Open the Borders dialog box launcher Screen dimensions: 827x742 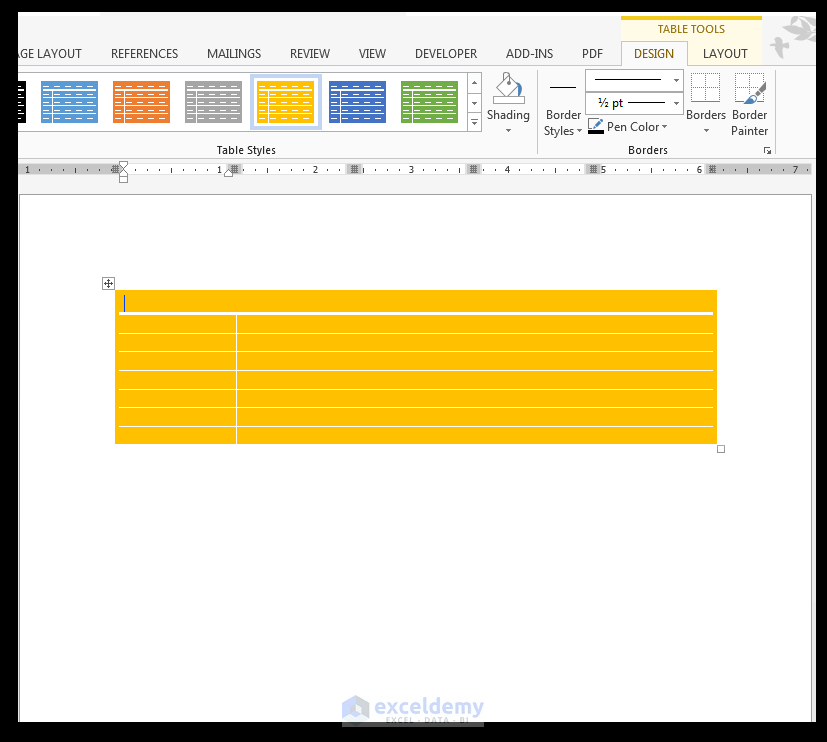766,150
